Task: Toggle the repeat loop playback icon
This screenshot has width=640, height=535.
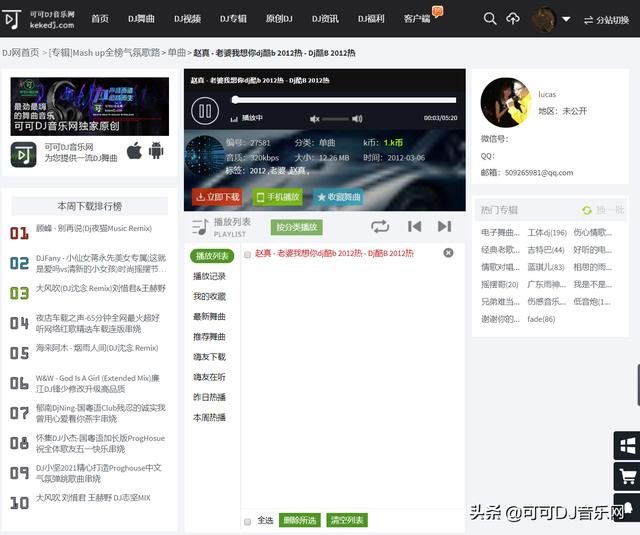Action: point(380,227)
